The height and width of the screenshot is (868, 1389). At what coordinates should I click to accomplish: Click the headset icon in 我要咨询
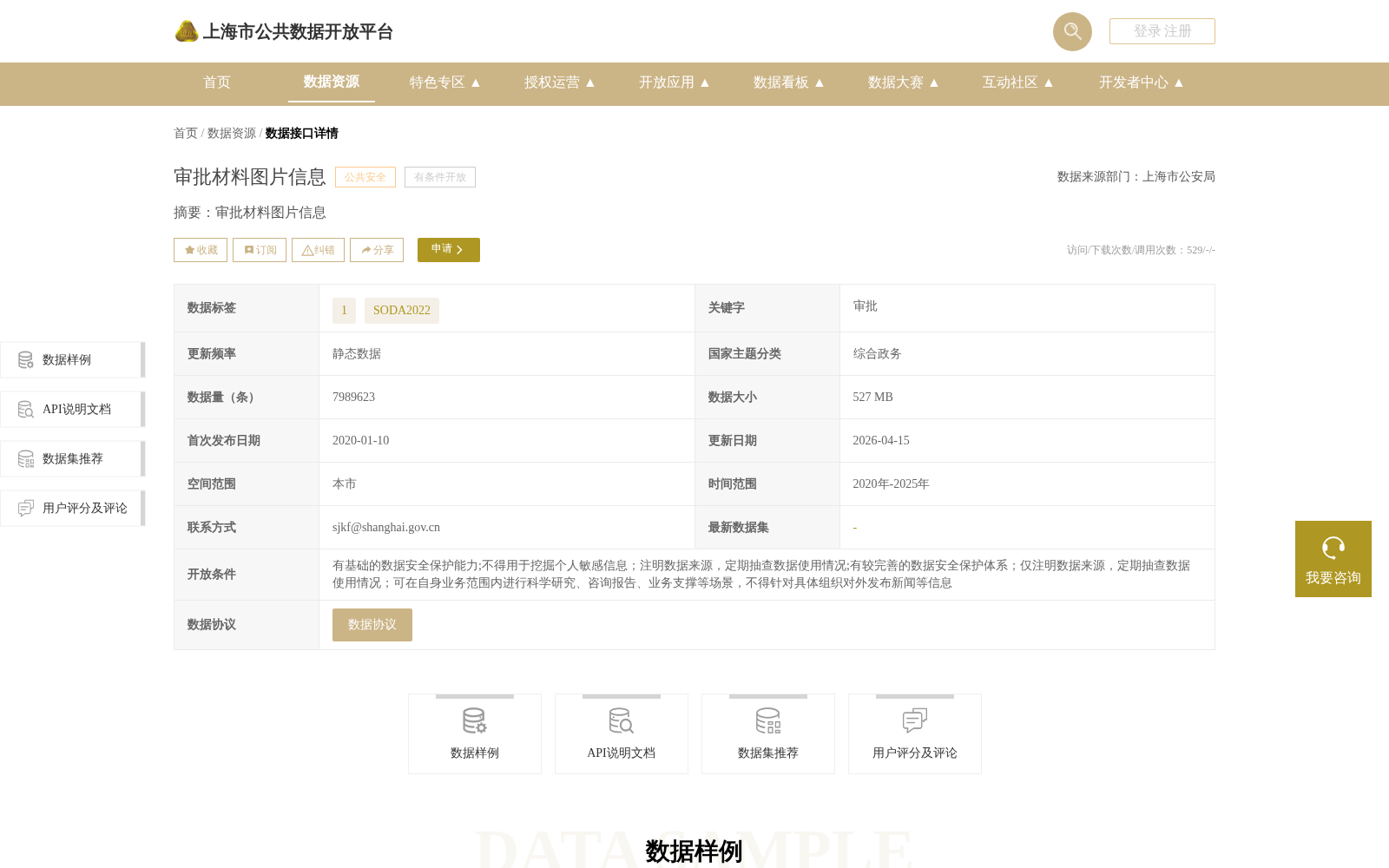coord(1333,548)
